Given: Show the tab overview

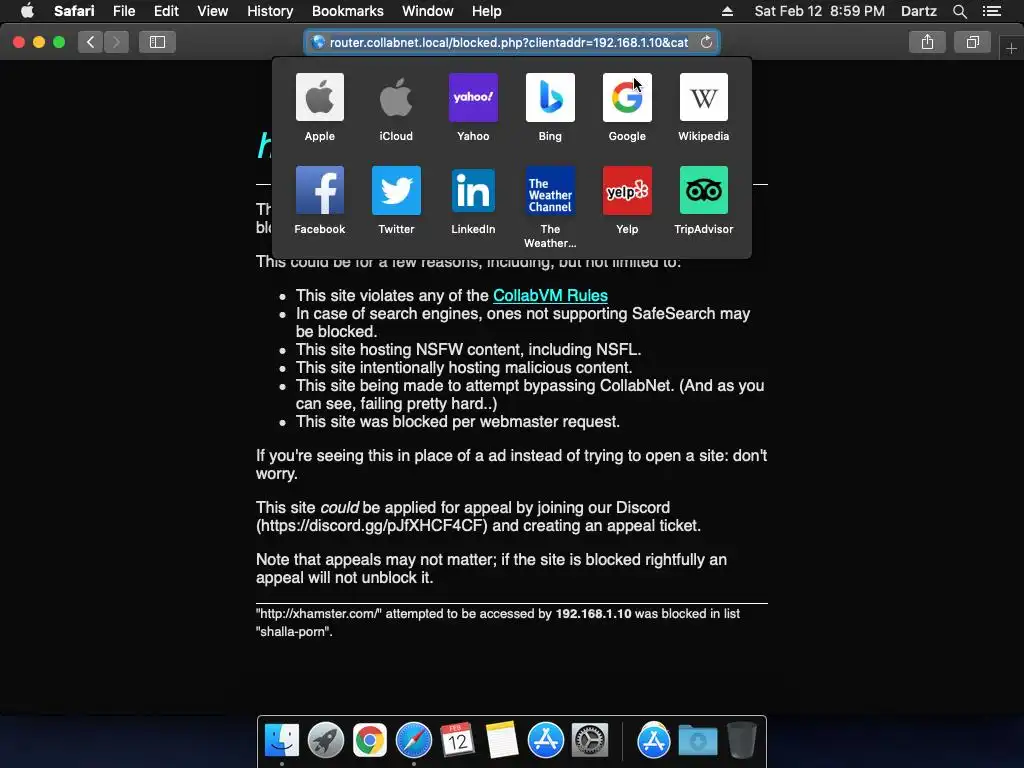Looking at the screenshot, I should pos(973,42).
